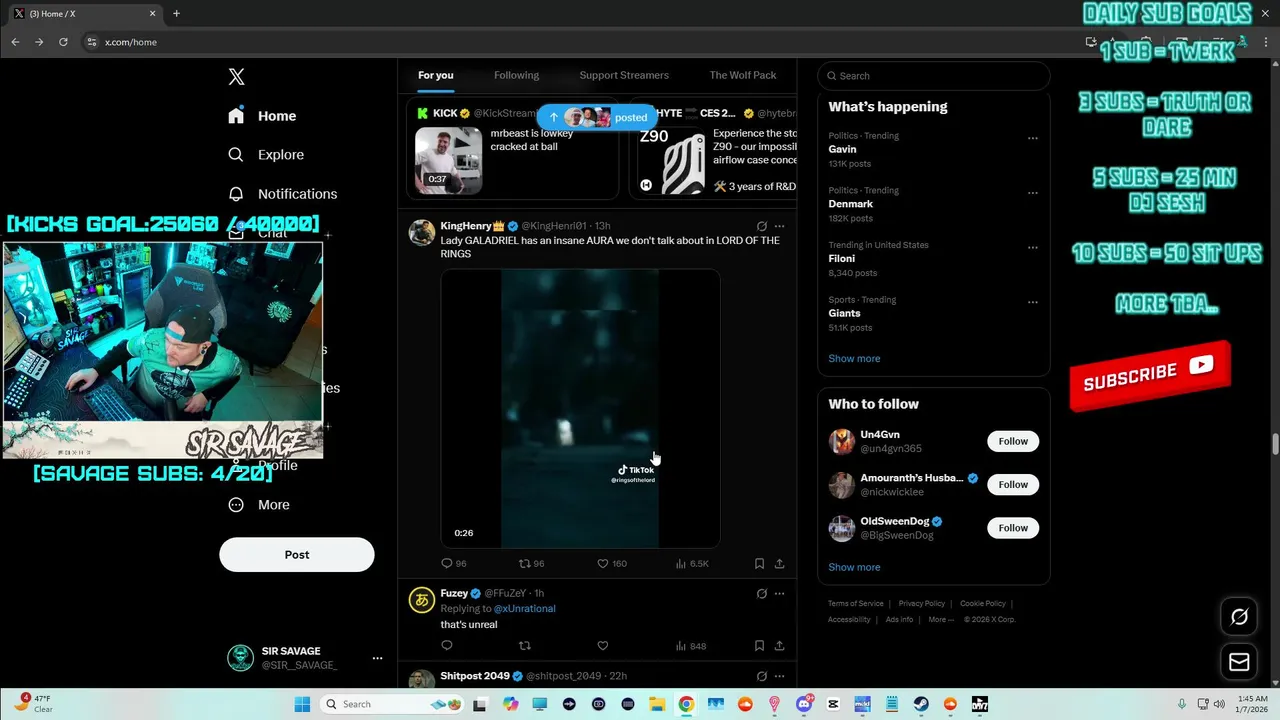Click the X logo in the sidebar
The width and height of the screenshot is (1280, 720).
(x=236, y=77)
